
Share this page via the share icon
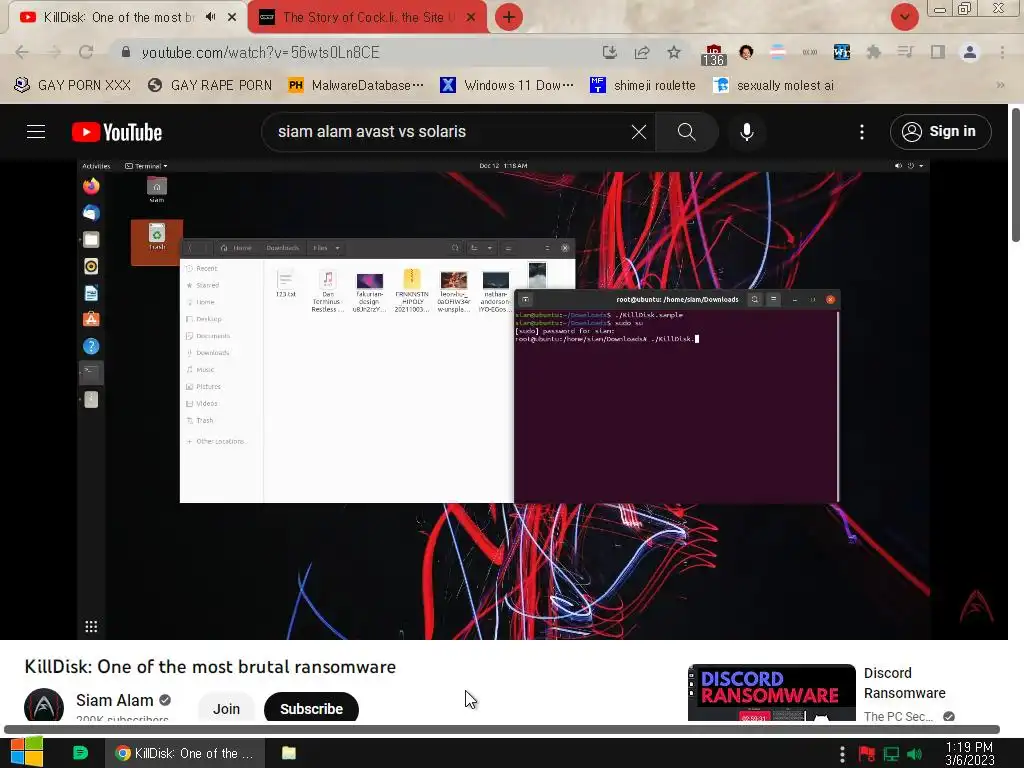(x=642, y=52)
